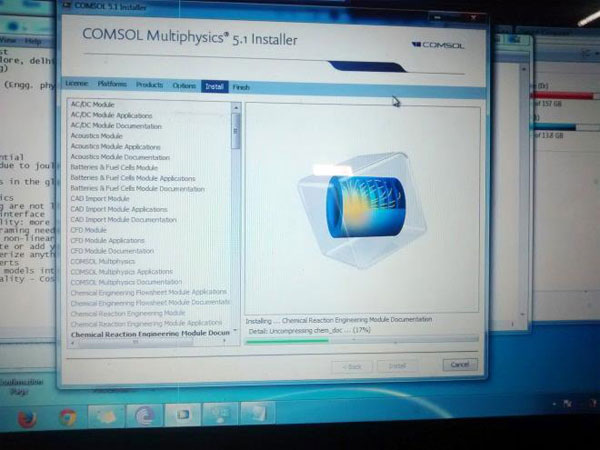Go to the Platforms step tab
600x450 pixels.
(x=112, y=84)
